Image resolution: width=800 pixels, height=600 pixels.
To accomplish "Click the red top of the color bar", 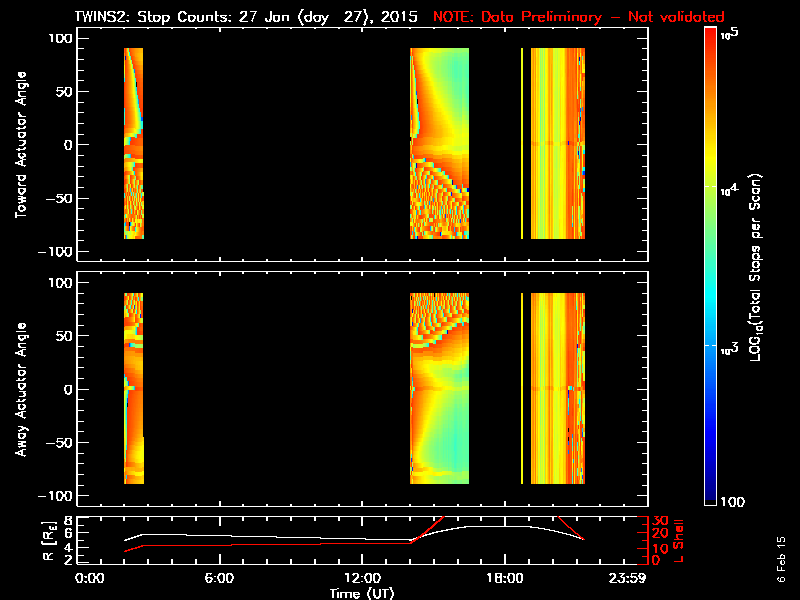I will tap(711, 35).
